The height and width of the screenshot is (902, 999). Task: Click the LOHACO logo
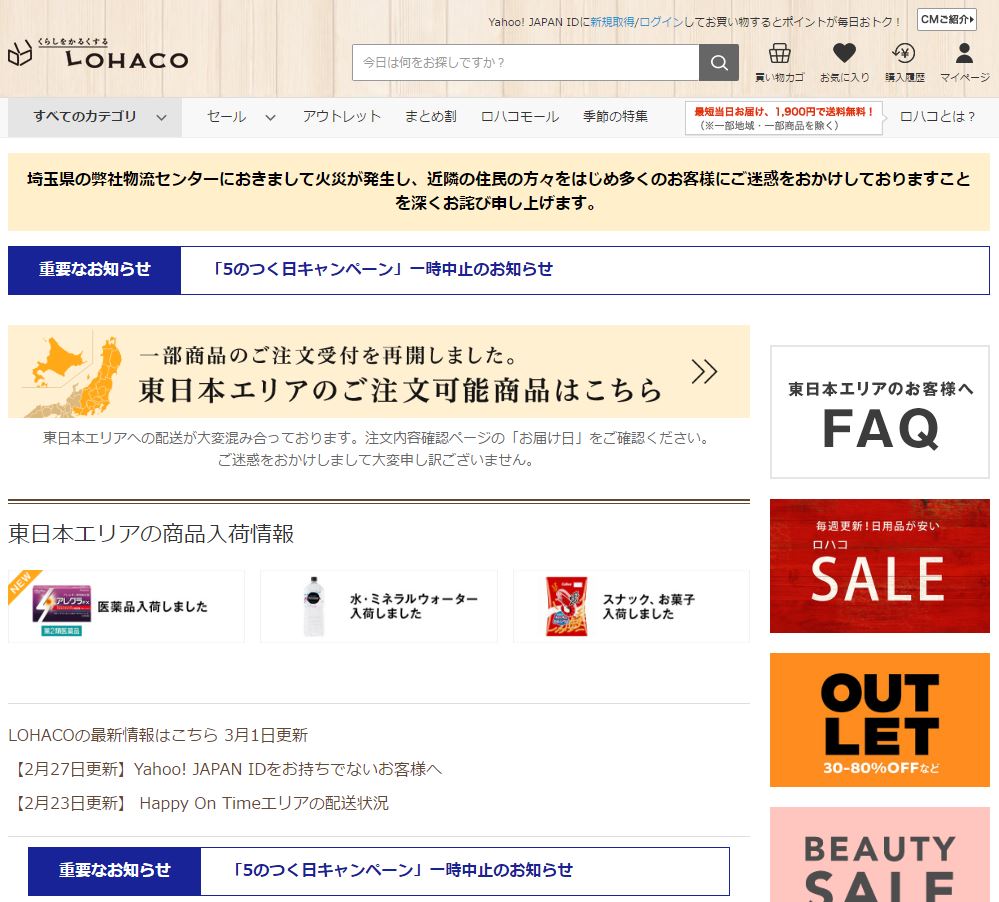pos(98,55)
